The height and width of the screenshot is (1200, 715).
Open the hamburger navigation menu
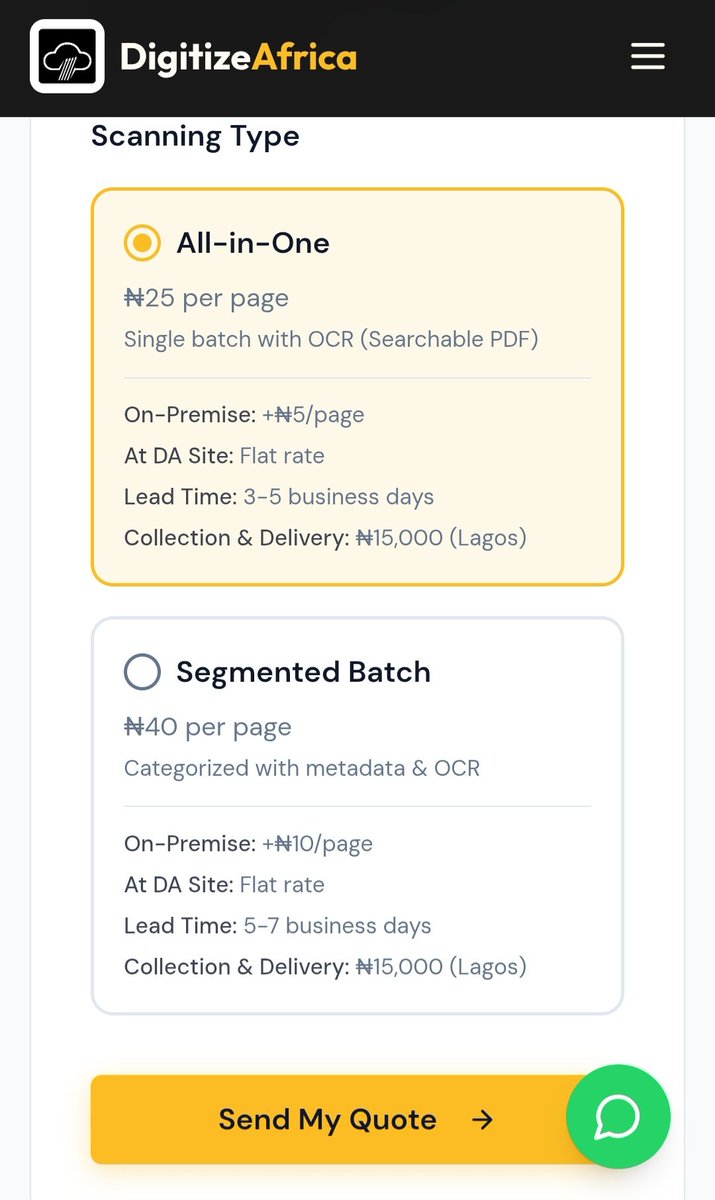point(647,56)
